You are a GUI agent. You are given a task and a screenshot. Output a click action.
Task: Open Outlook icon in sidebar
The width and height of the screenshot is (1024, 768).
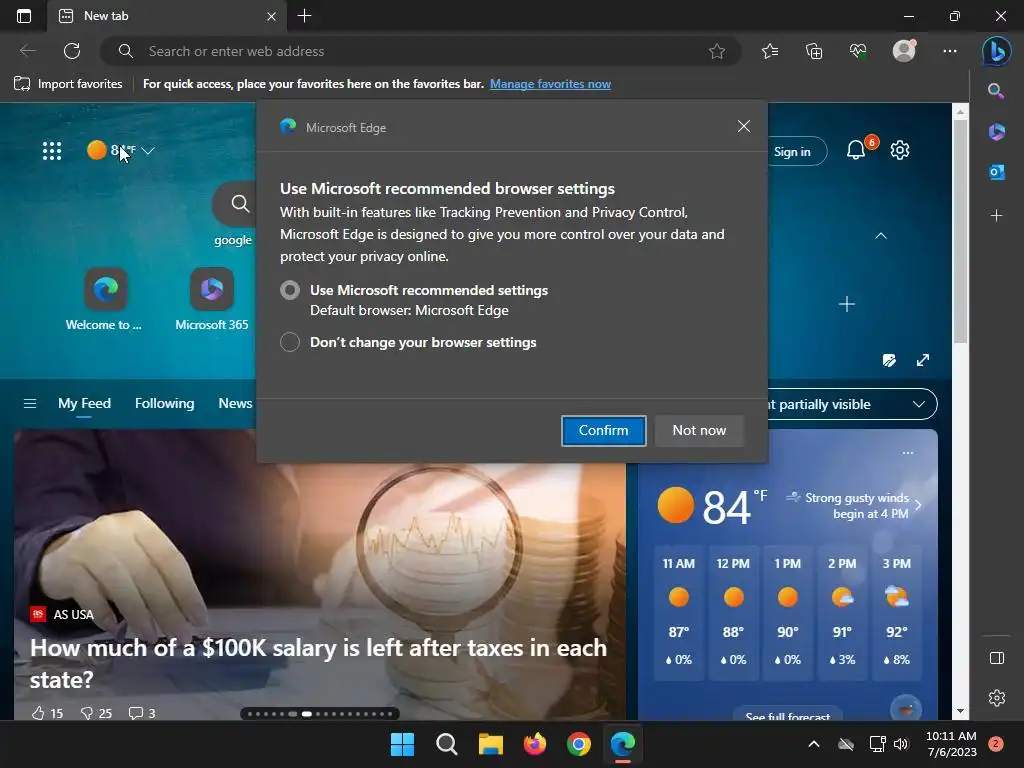coord(997,172)
